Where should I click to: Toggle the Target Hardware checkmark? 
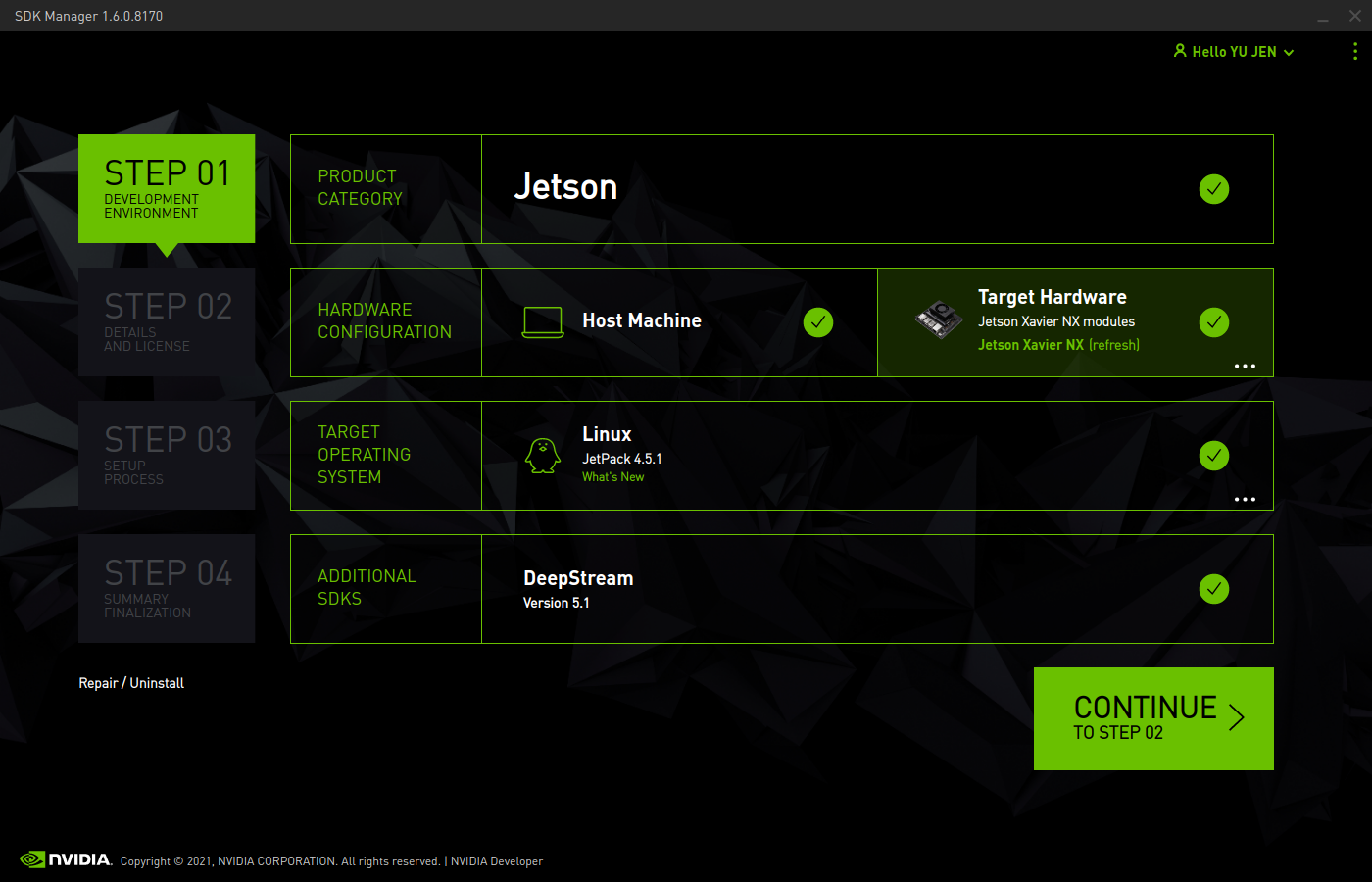pyautogui.click(x=1214, y=322)
